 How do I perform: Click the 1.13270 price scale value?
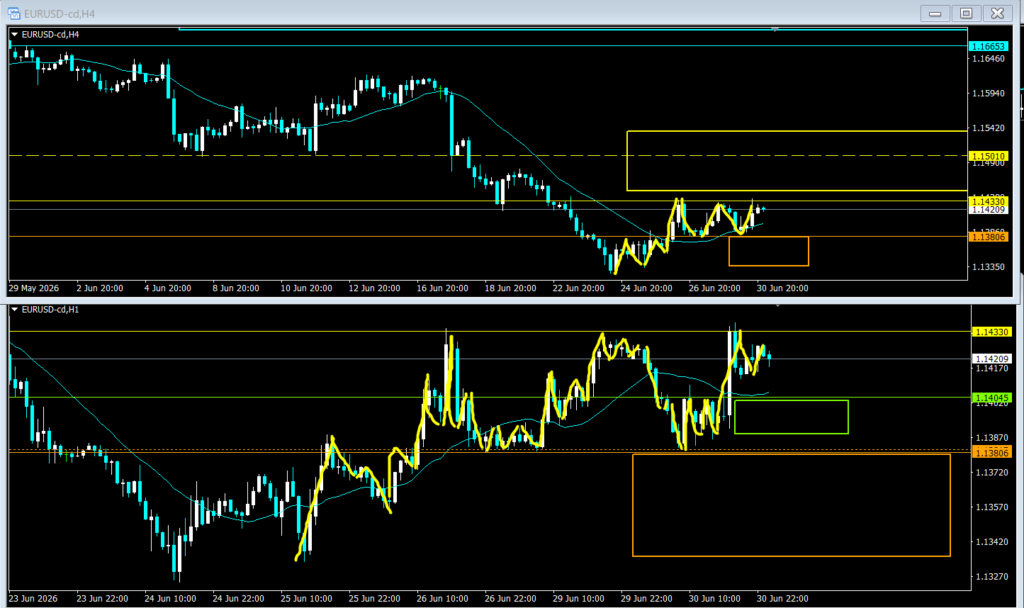click(992, 577)
